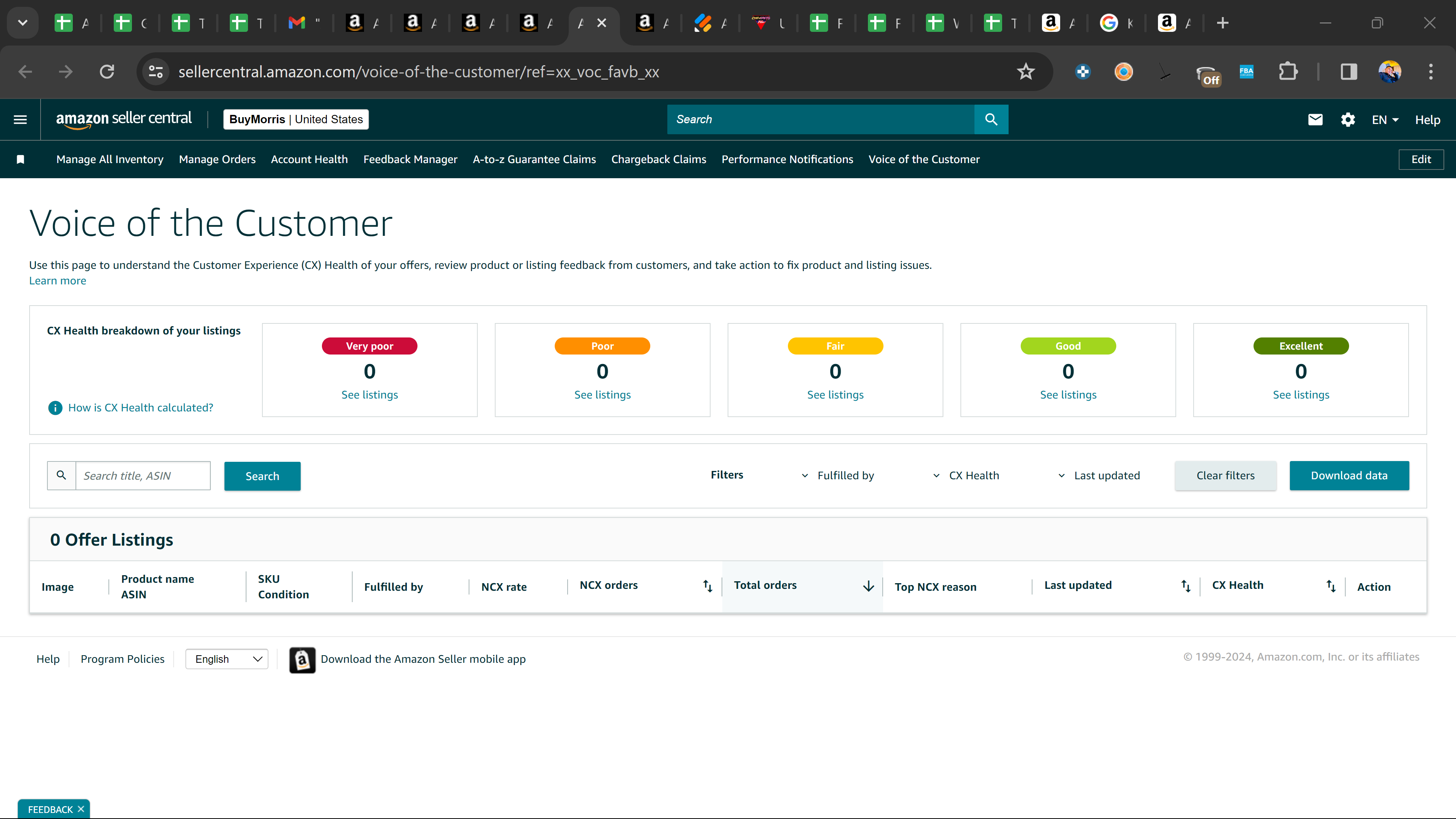Reload the page in browser
Viewport: 1456px width, 819px height.
pyautogui.click(x=107, y=72)
